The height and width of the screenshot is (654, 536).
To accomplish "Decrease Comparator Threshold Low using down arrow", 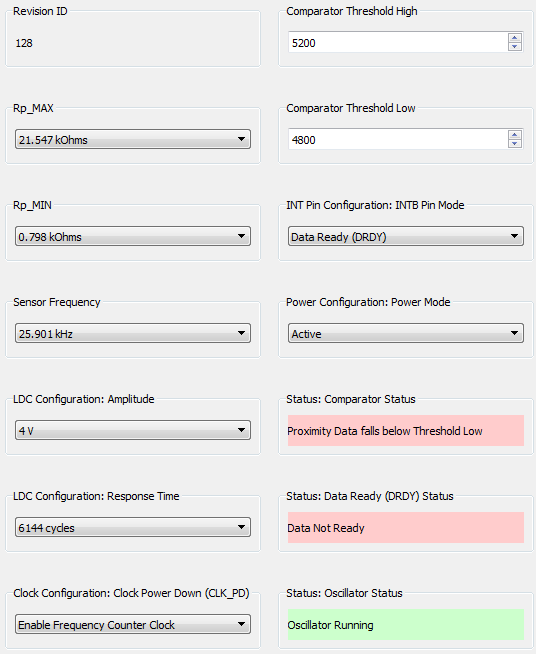I will [514, 143].
